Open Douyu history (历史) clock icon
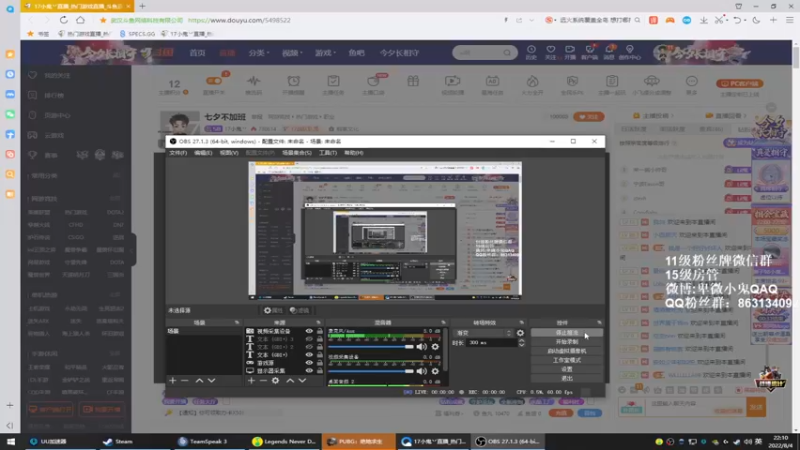The width and height of the screenshot is (800, 450). pyautogui.click(x=531, y=52)
